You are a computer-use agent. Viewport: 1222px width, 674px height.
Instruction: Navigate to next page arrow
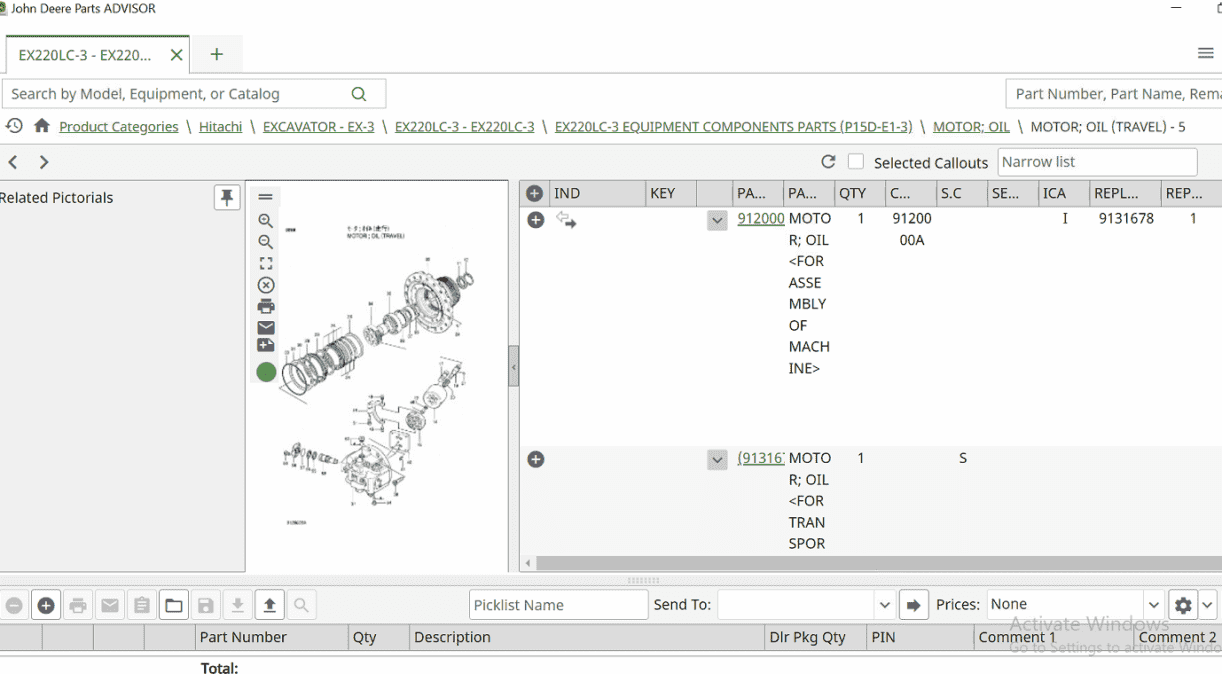[x=44, y=162]
